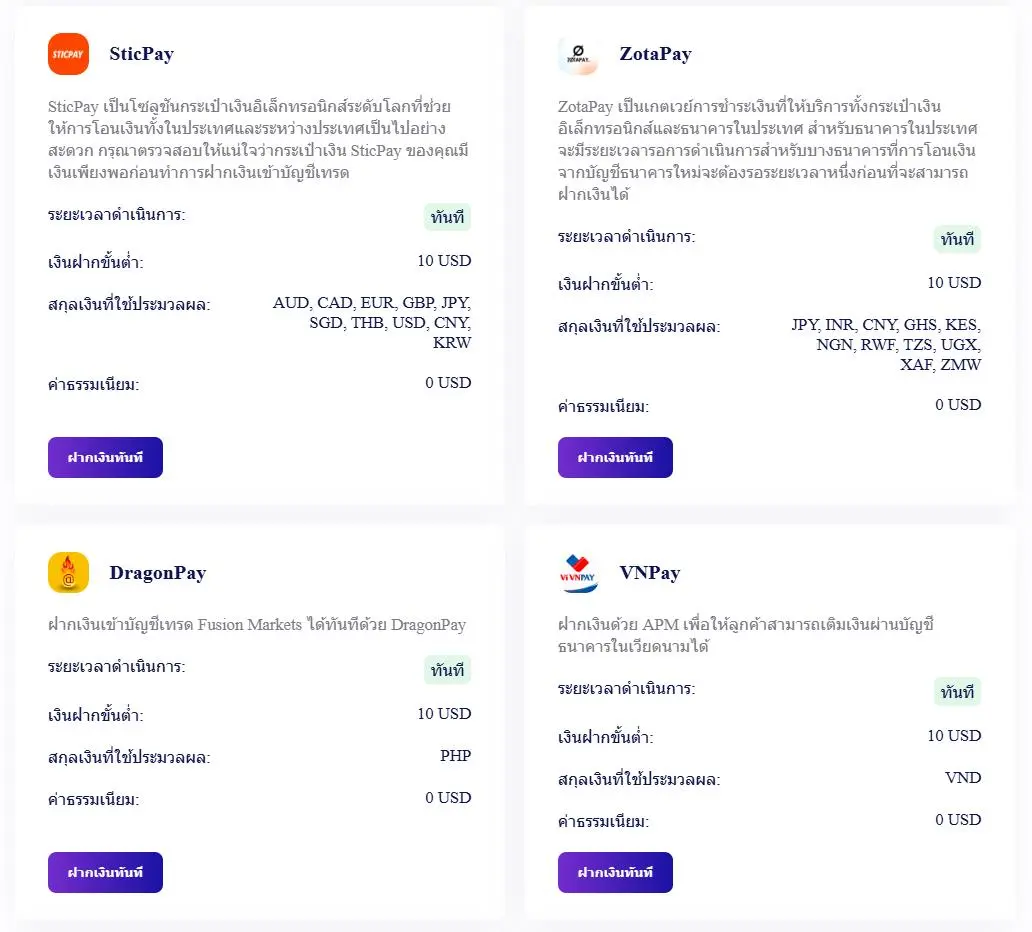
Task: Click the deposit button under DragonPay
Action: pos(105,873)
